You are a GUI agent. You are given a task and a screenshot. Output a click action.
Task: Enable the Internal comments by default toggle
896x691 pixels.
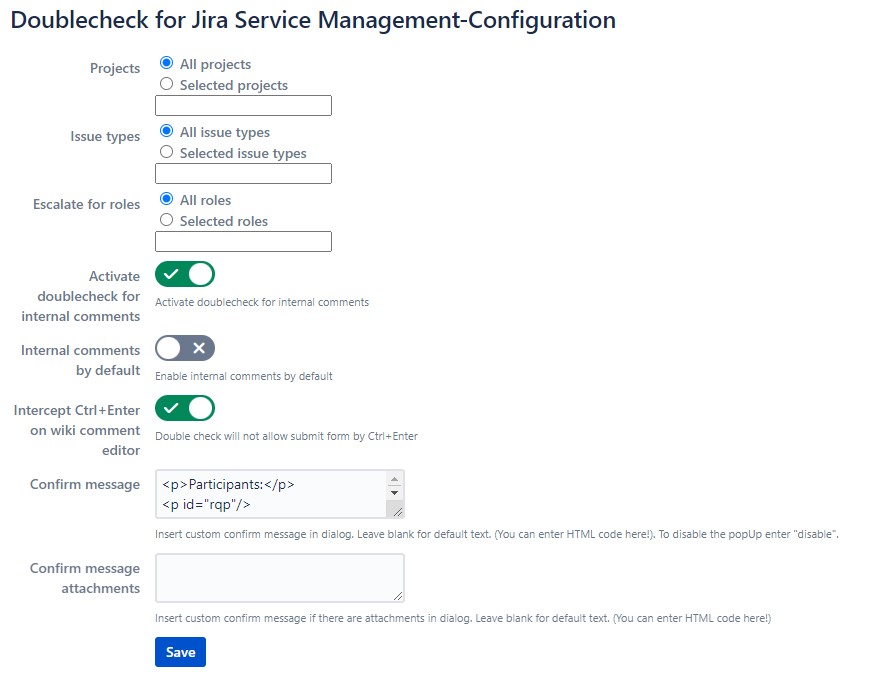(185, 348)
